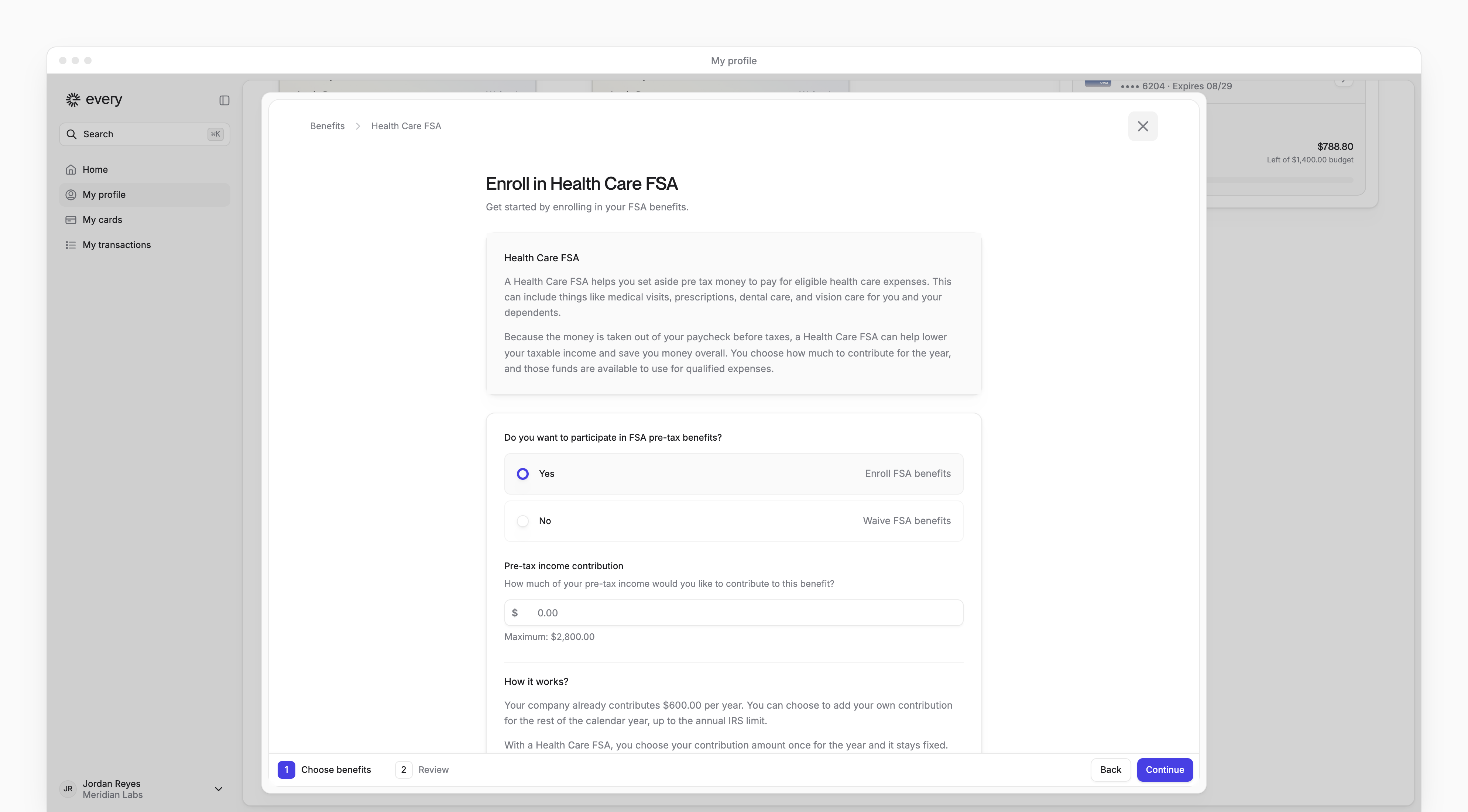Click the every logo icon

[x=73, y=100]
